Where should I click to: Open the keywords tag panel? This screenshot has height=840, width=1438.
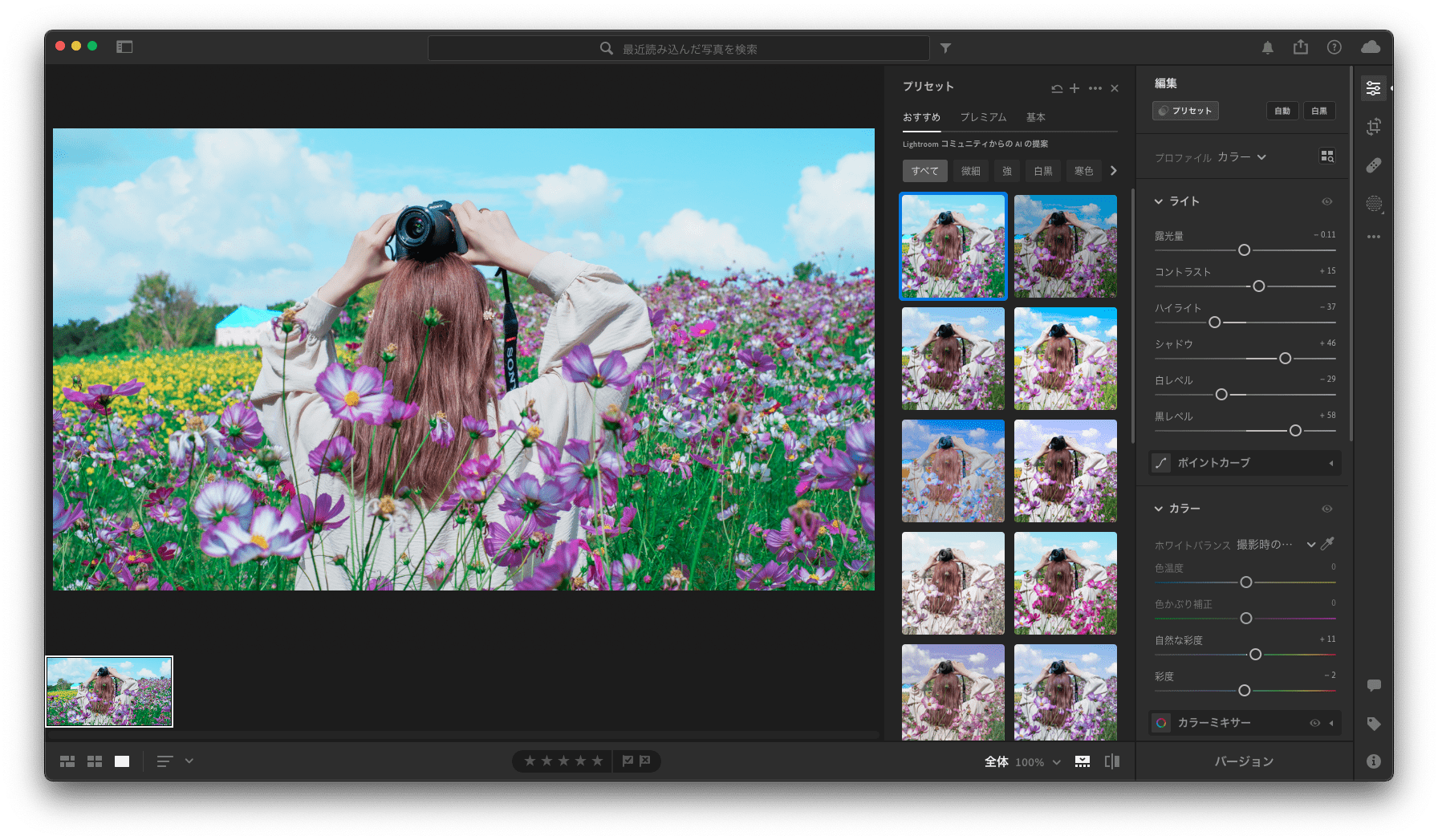pyautogui.click(x=1374, y=724)
